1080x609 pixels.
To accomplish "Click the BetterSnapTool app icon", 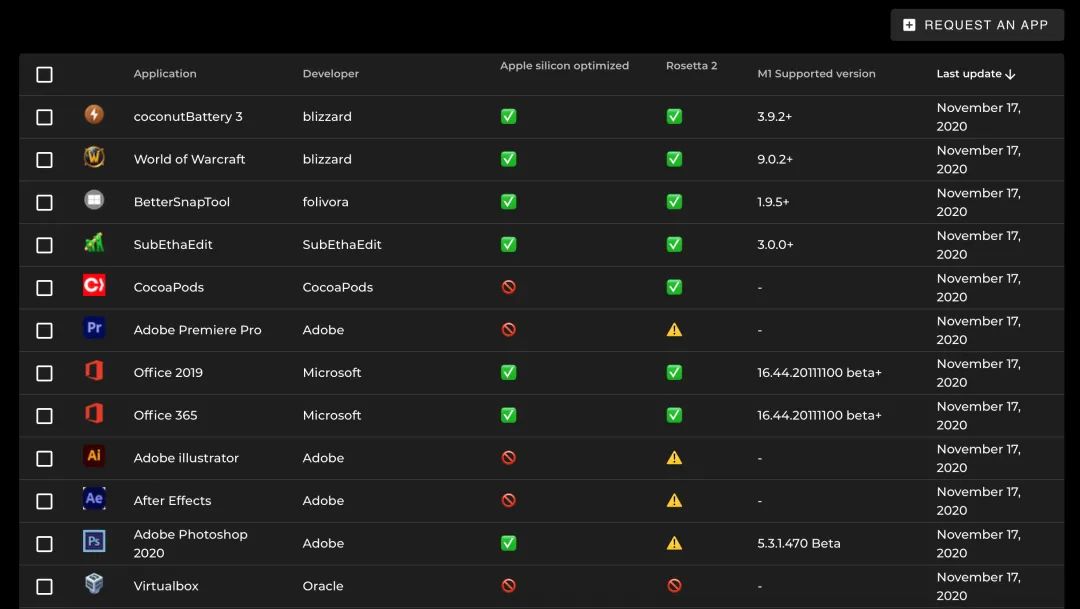I will coord(94,201).
